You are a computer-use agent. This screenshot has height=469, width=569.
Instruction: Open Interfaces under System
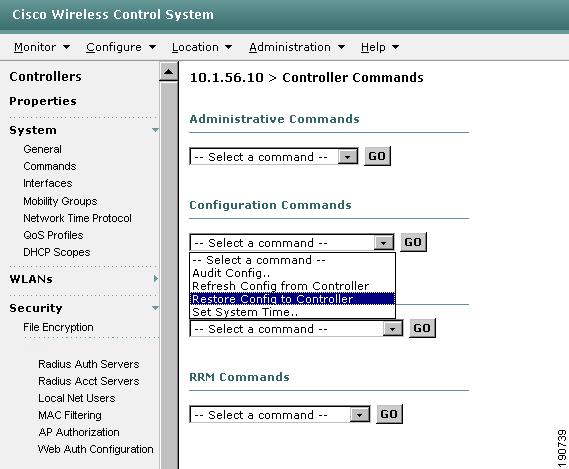click(x=48, y=183)
